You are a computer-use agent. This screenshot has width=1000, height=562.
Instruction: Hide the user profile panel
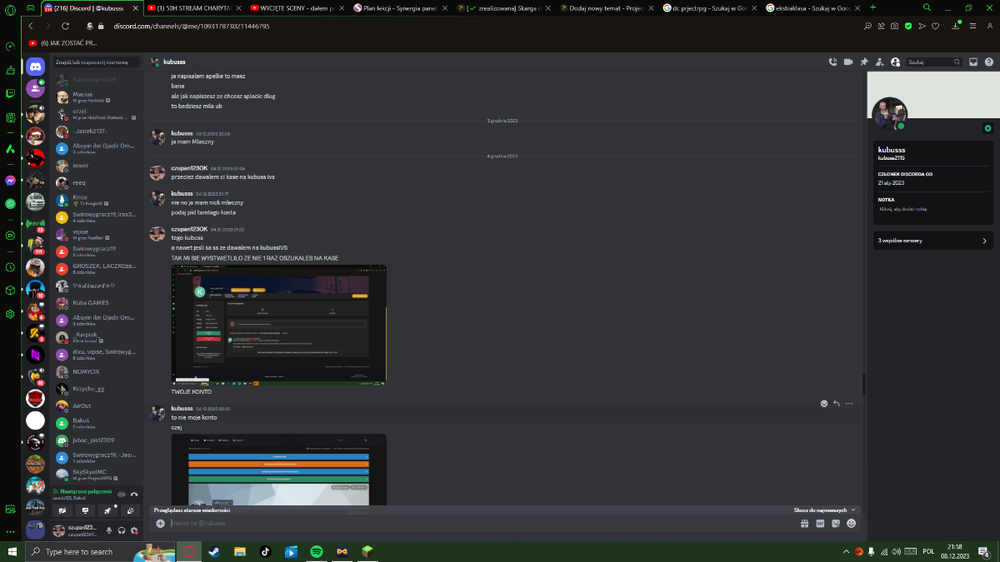point(895,62)
